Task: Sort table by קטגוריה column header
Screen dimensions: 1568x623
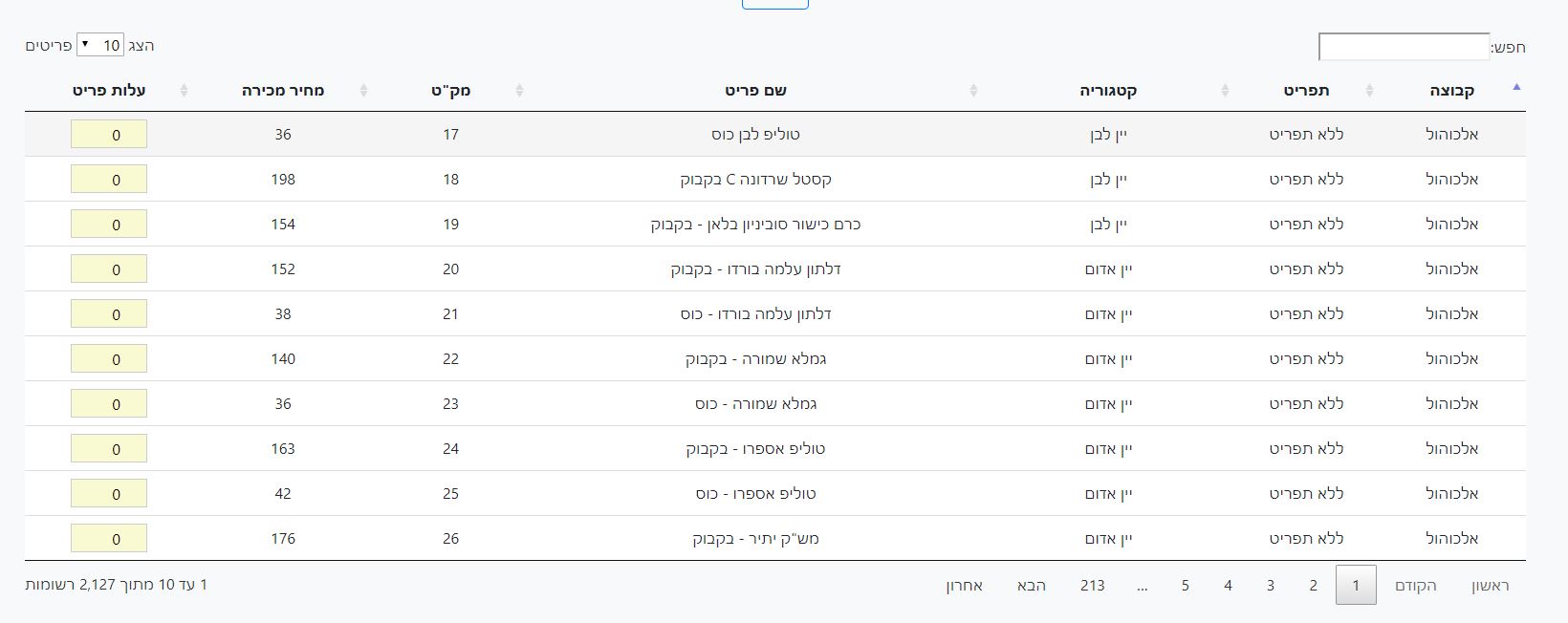Action: pyautogui.click(x=1109, y=90)
